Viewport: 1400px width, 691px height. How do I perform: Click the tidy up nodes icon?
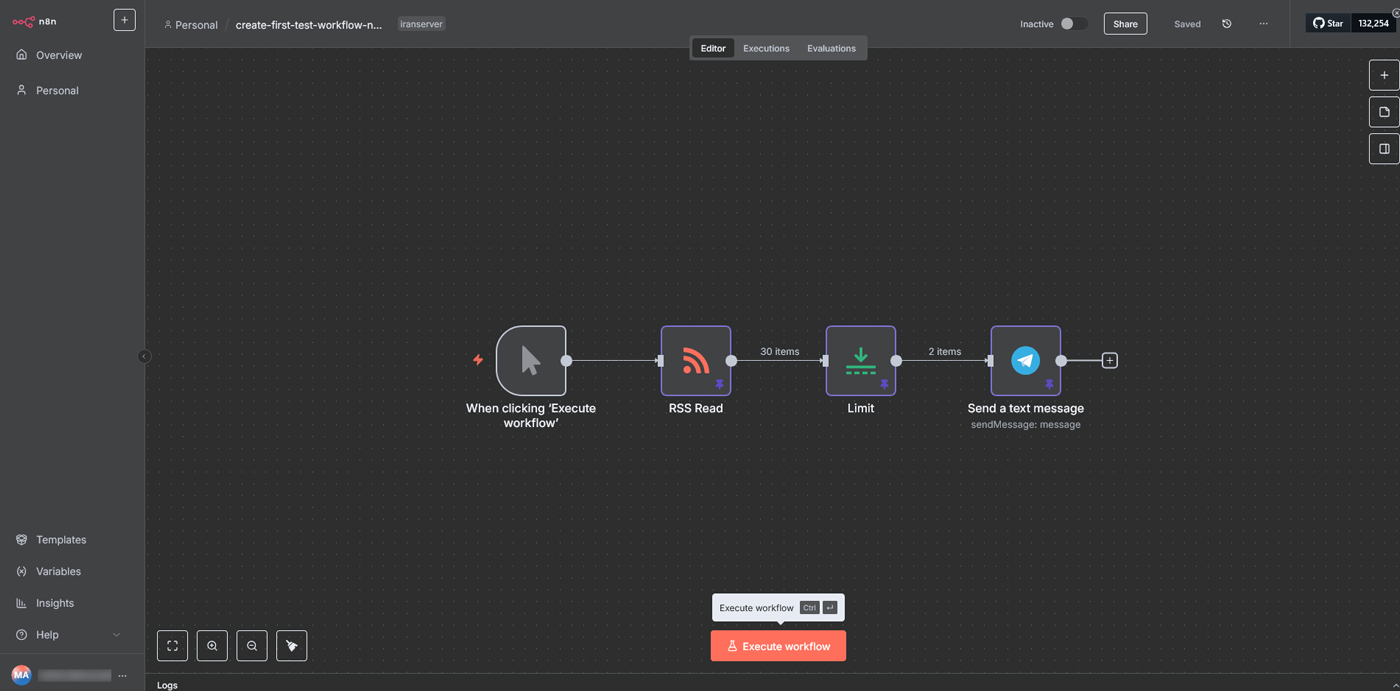pyautogui.click(x=292, y=646)
